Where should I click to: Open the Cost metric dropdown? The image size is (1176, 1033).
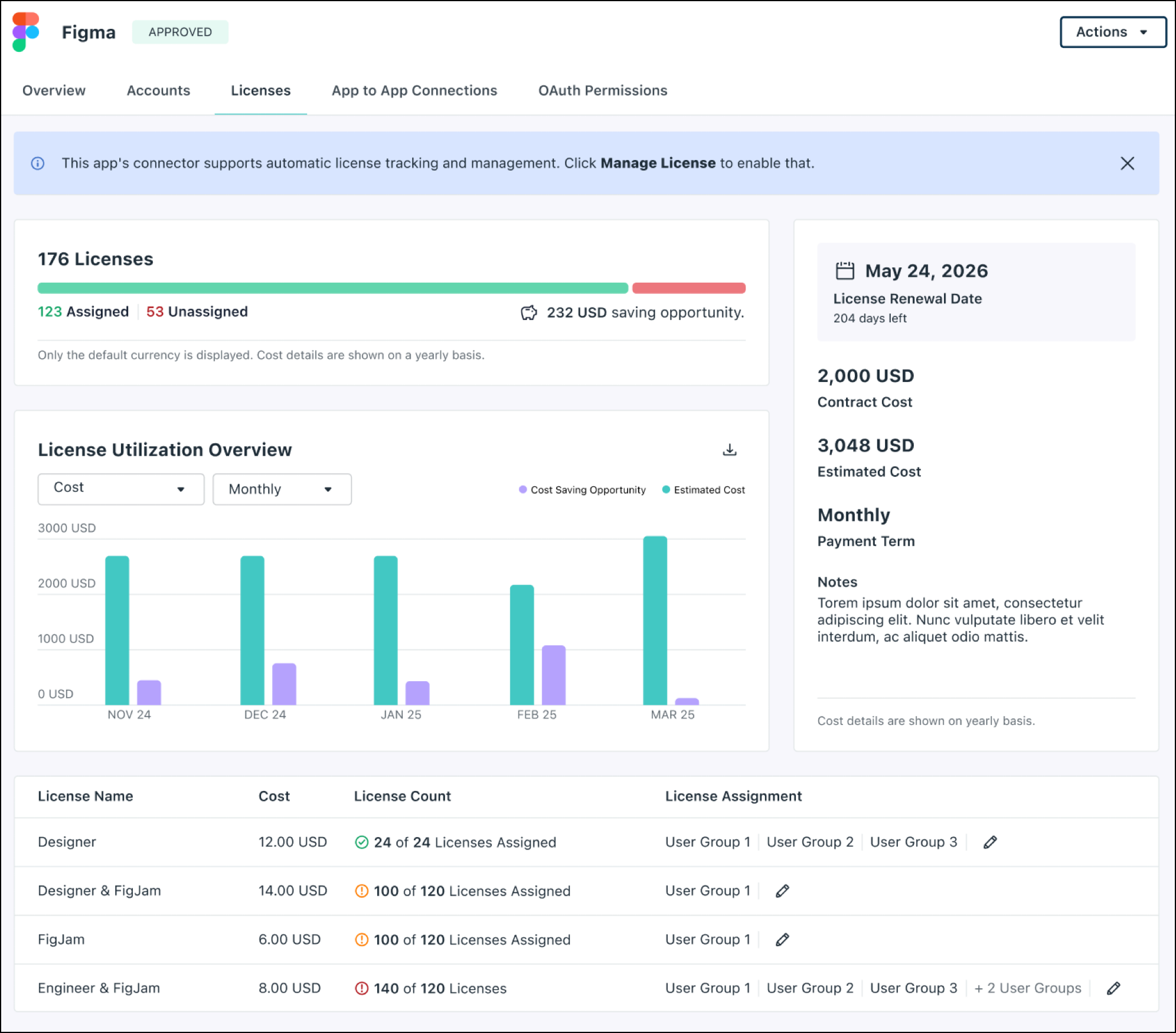[120, 489]
